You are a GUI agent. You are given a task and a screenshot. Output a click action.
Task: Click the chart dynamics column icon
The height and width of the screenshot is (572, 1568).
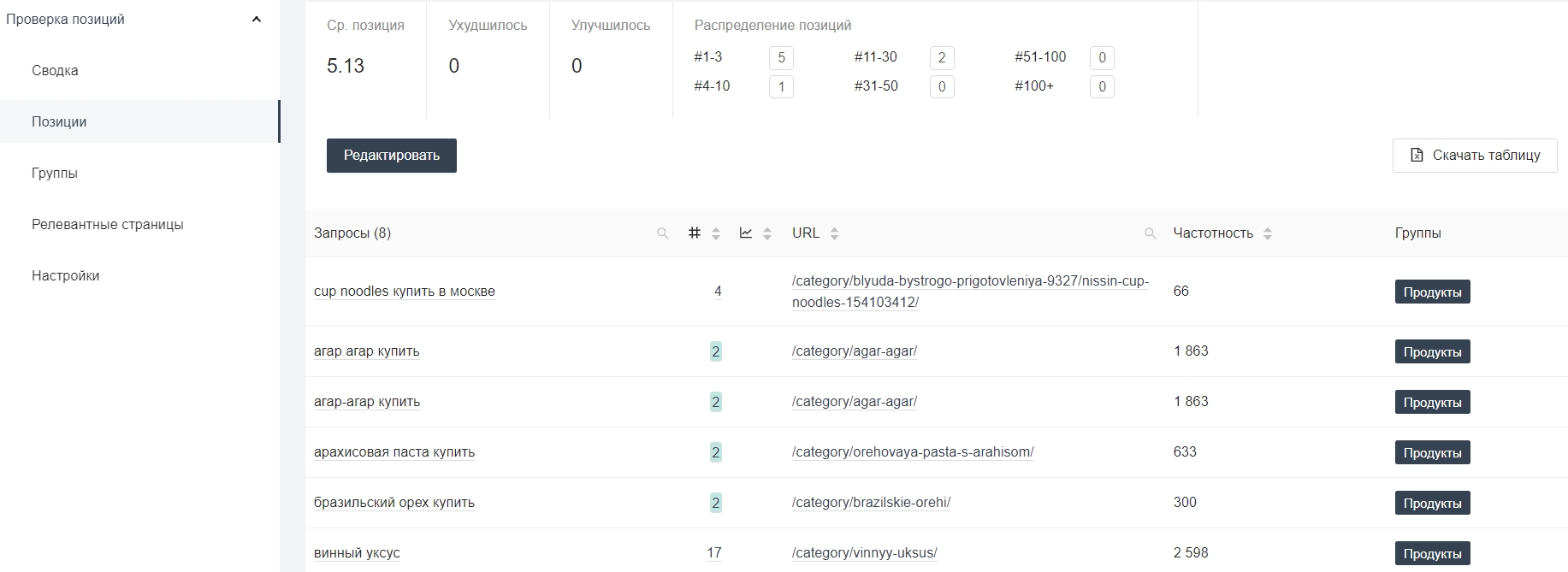click(746, 233)
